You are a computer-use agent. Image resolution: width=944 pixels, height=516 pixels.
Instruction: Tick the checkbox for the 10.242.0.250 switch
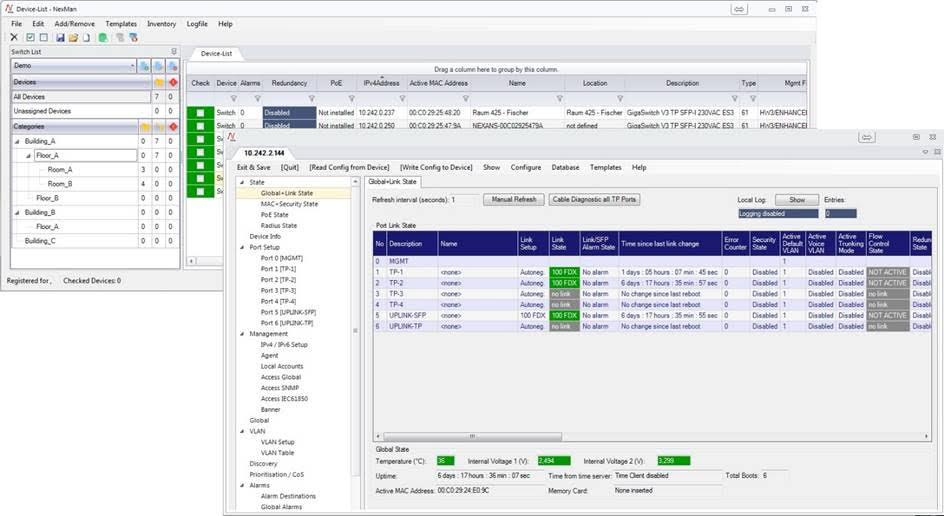point(200,126)
